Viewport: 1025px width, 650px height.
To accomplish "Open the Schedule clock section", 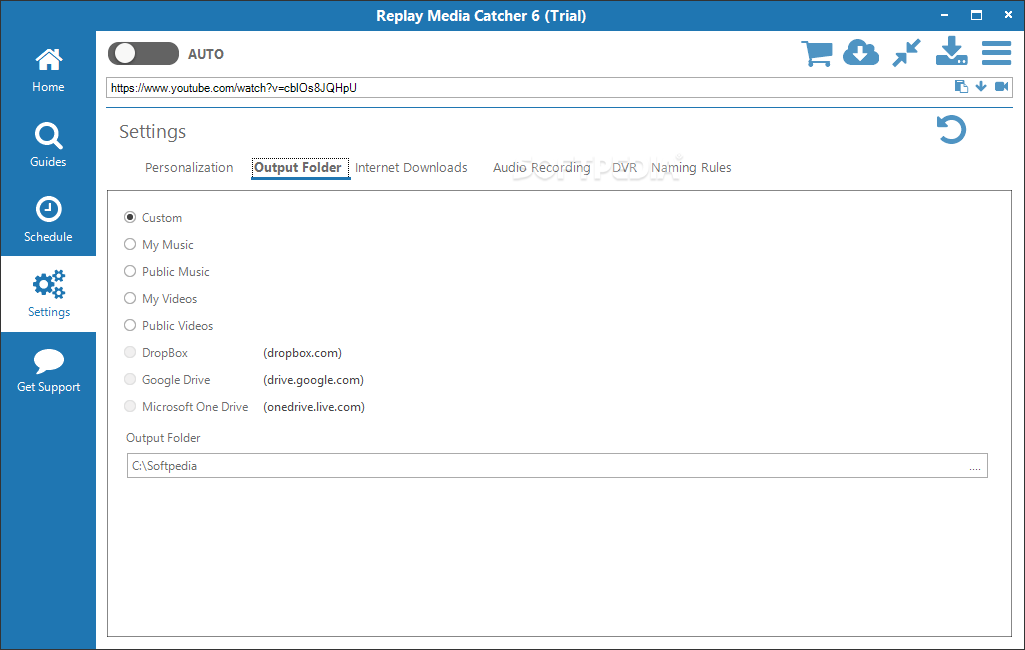I will [48, 220].
